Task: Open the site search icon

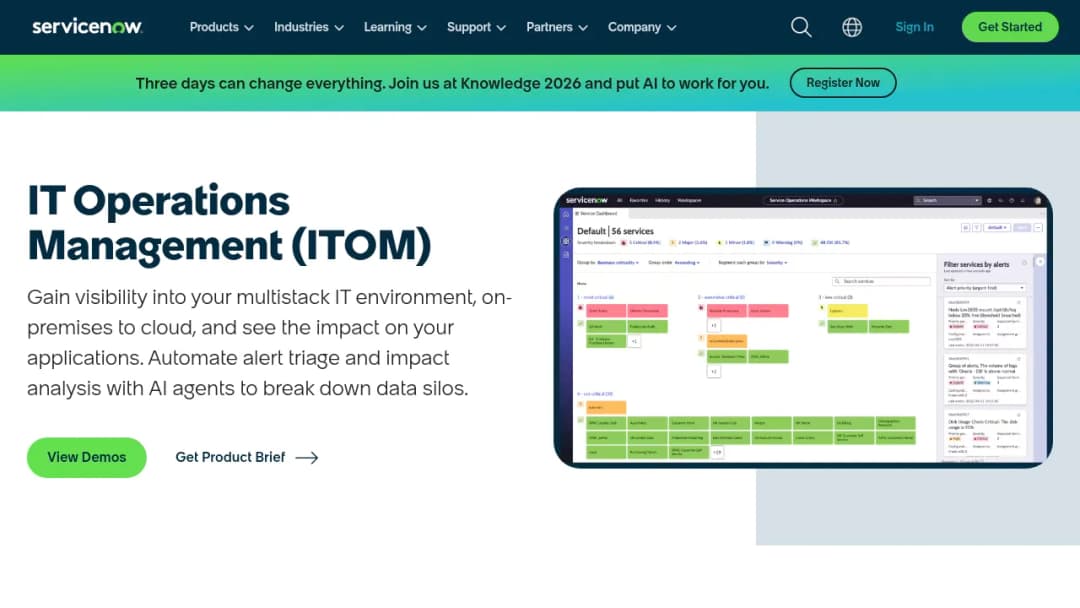Action: click(x=801, y=27)
